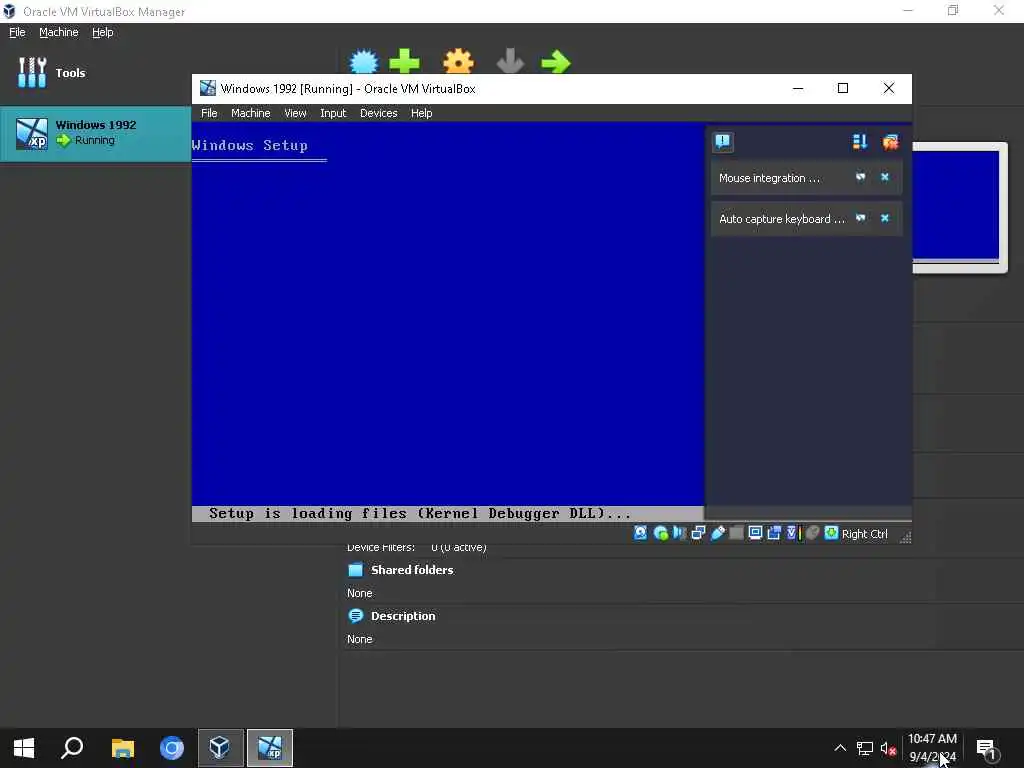This screenshot has height=768, width=1024.
Task: Click the delete finished notifications icon
Action: tap(890, 142)
